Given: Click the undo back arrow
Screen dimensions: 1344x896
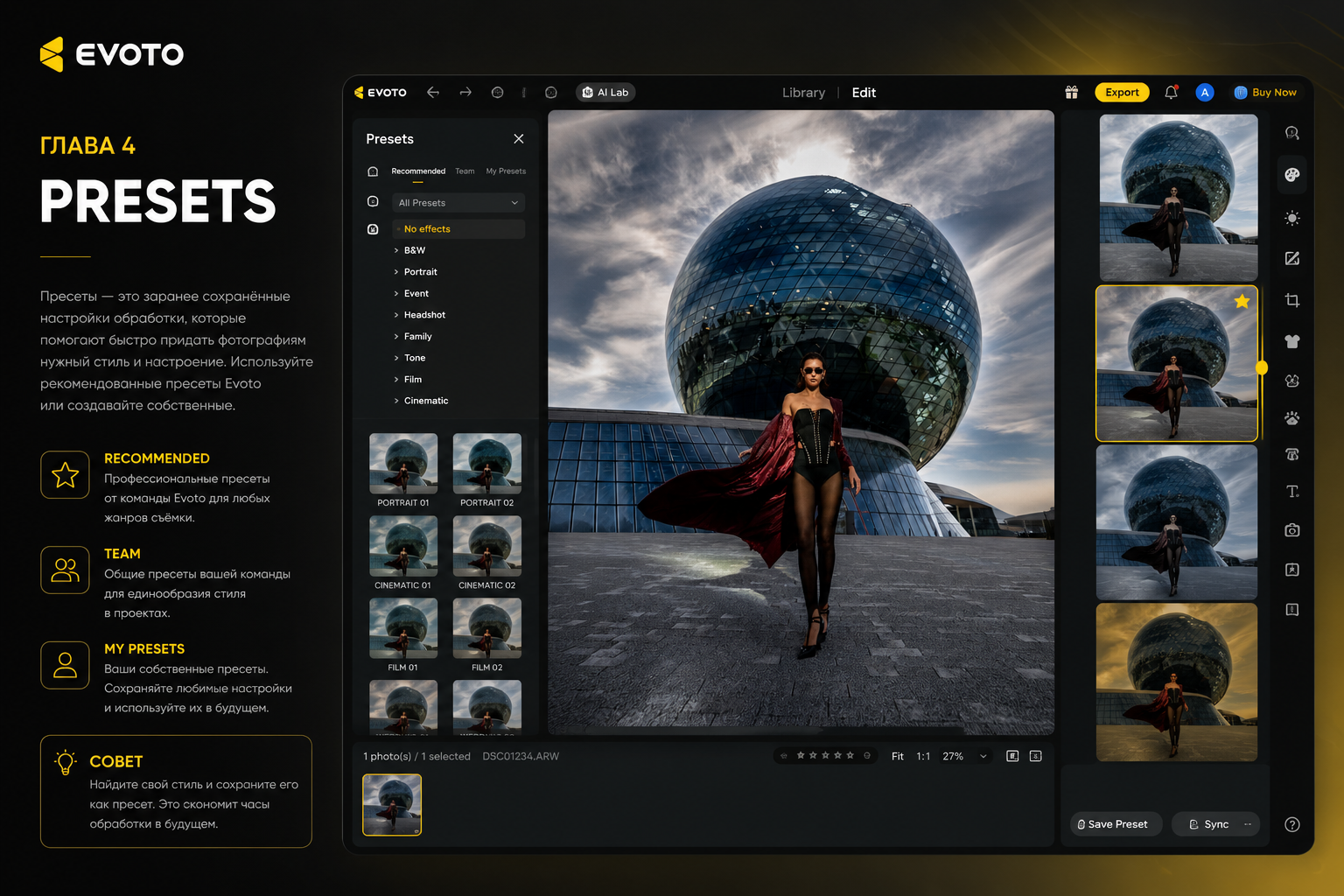Looking at the screenshot, I should [x=433, y=92].
